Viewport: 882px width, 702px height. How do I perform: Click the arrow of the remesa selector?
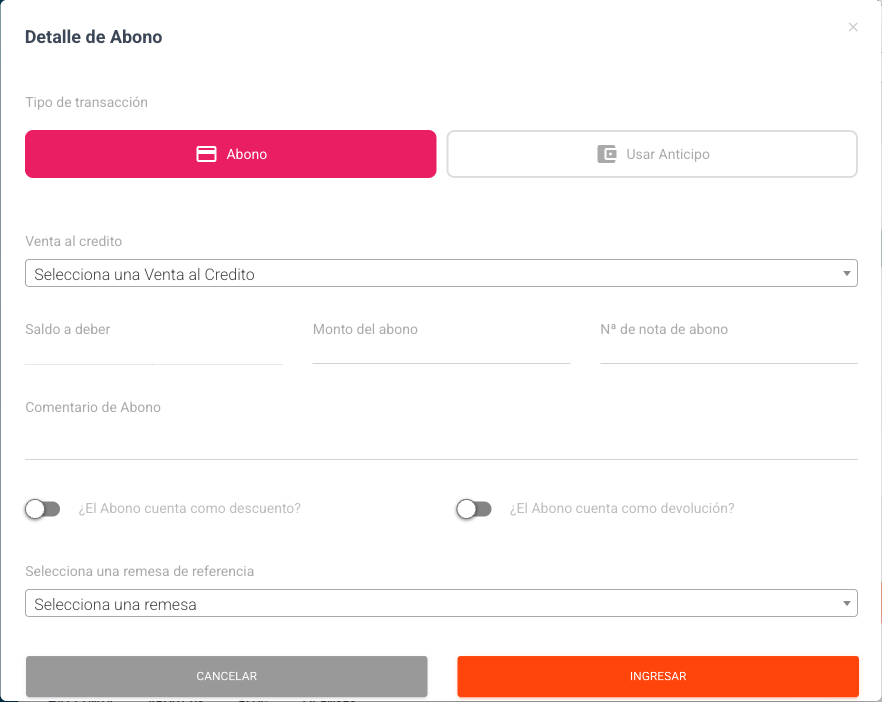tap(847, 604)
